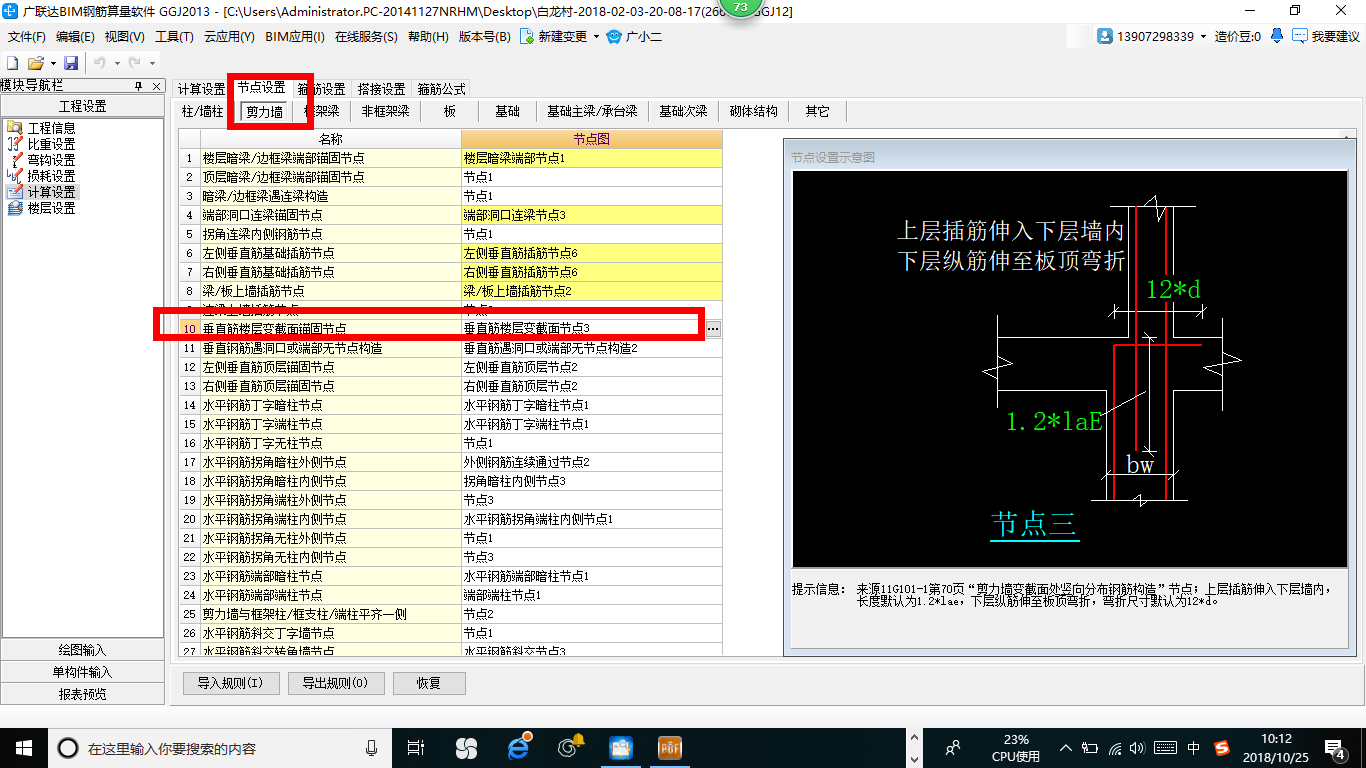Image resolution: width=1366 pixels, height=768 pixels.
Task: Click the Windows Start button
Action: coord(23,747)
